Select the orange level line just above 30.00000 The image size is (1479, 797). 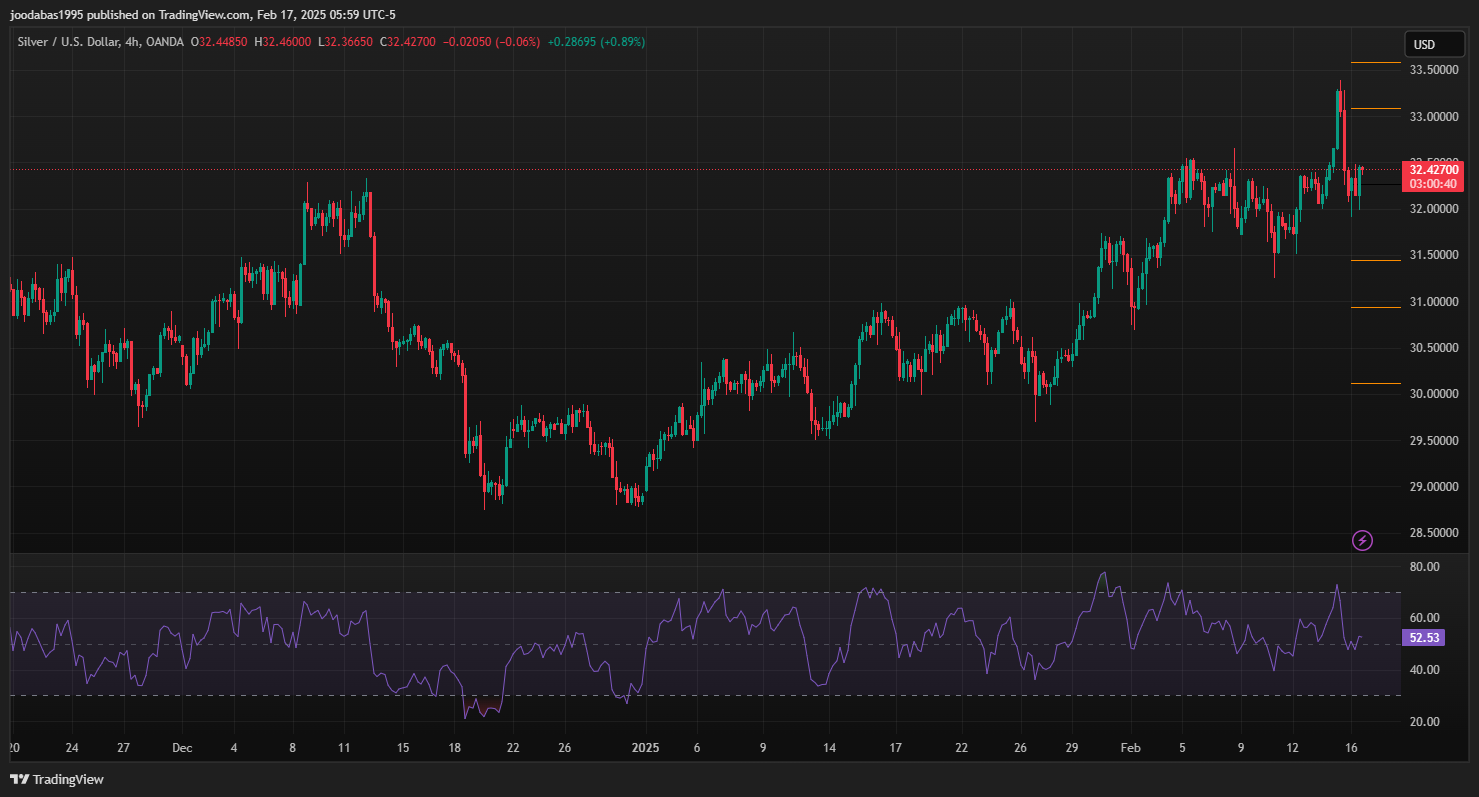(1375, 383)
